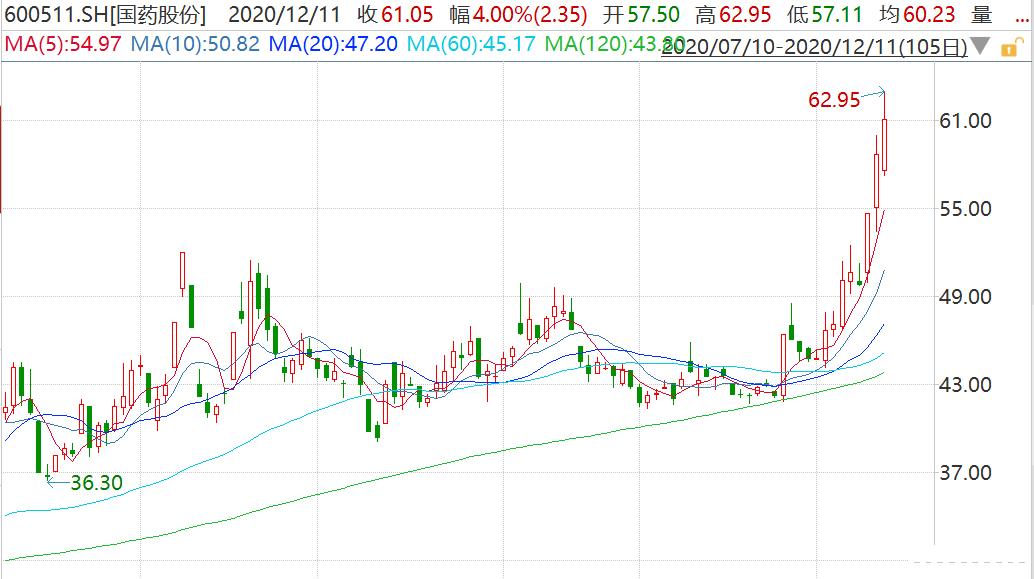Click the red ellipsis overflow at header end
The height and width of the screenshot is (579, 1034).
point(1022,20)
